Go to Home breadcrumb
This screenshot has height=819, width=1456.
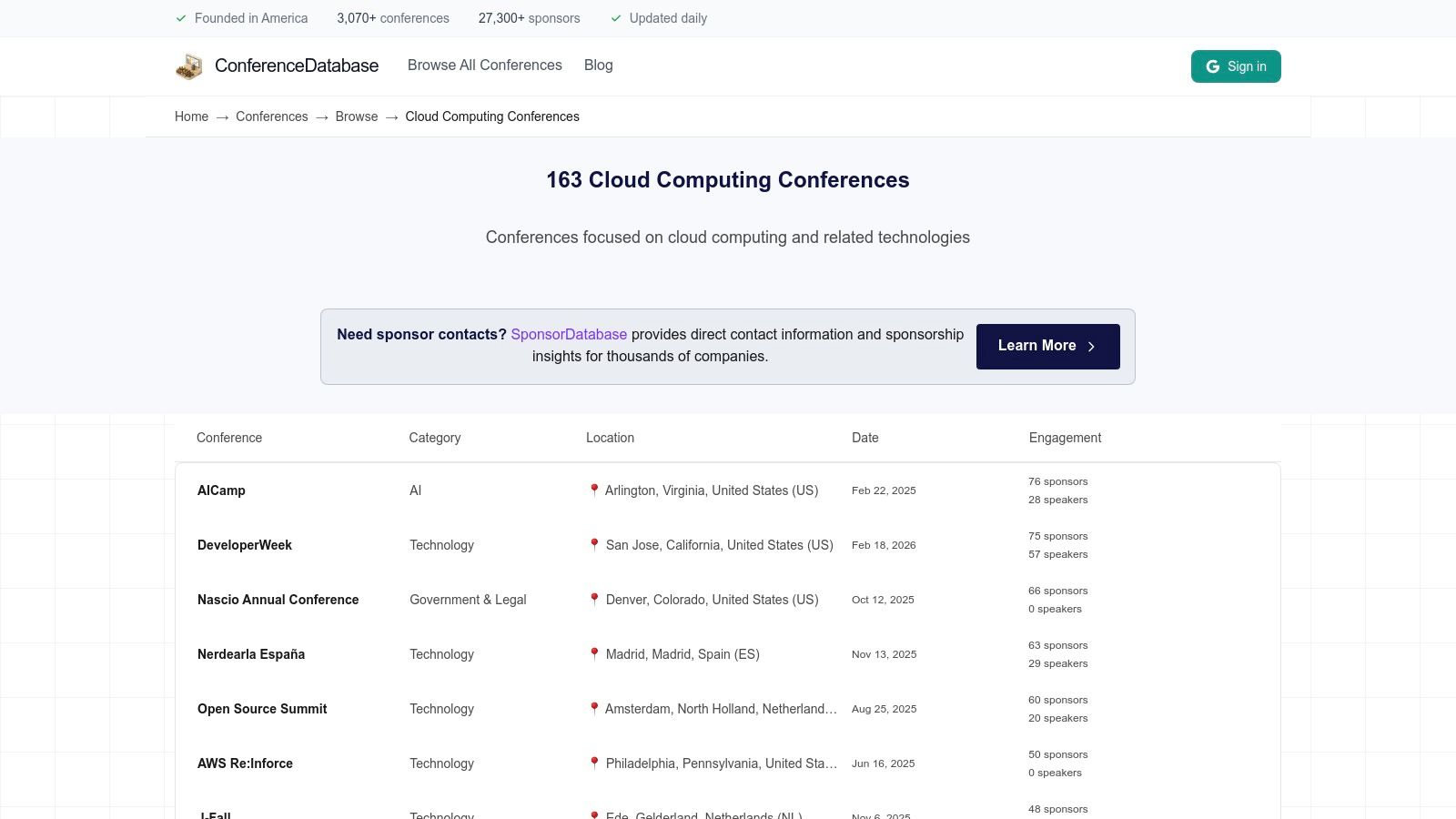(x=191, y=116)
